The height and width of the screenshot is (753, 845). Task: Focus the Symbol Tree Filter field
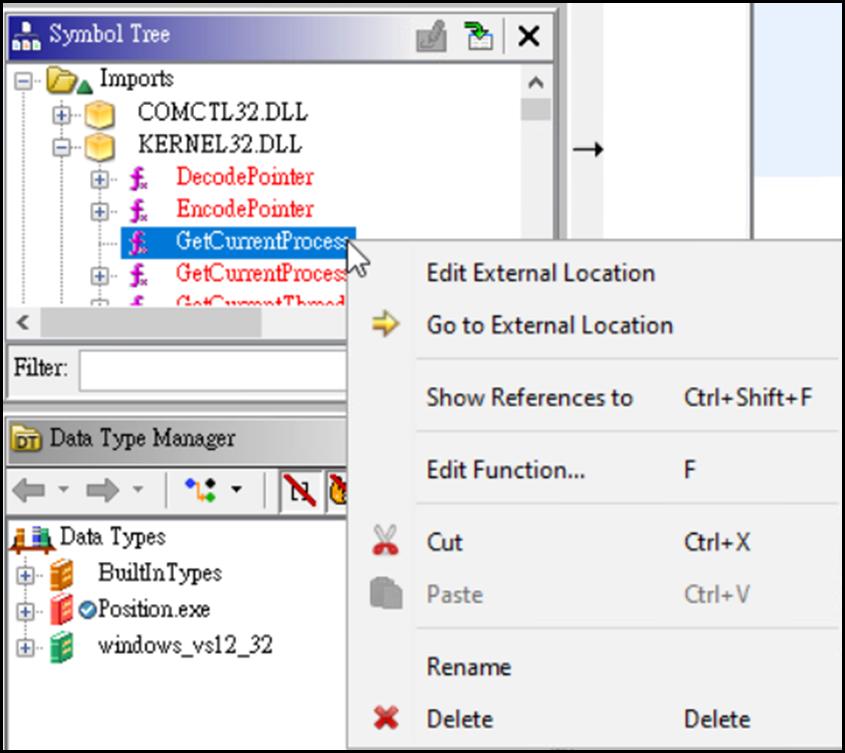(212, 370)
